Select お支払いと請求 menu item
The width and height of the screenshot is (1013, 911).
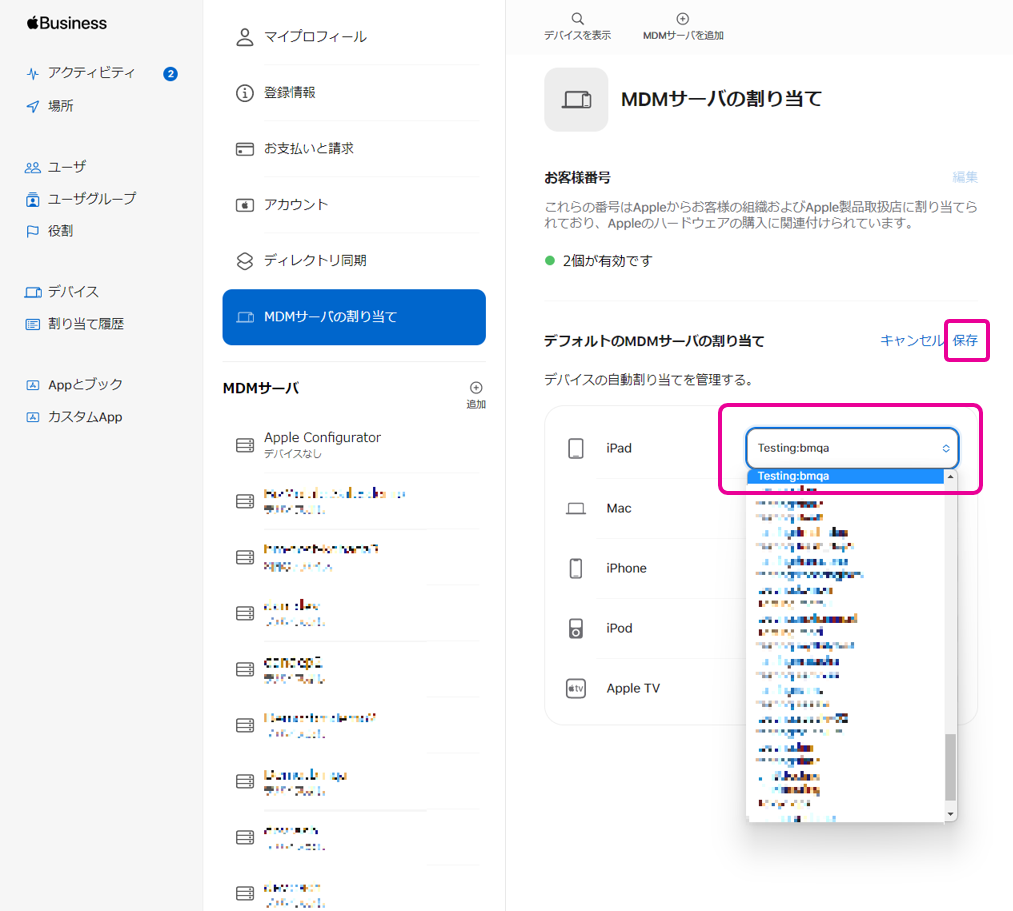(308, 149)
